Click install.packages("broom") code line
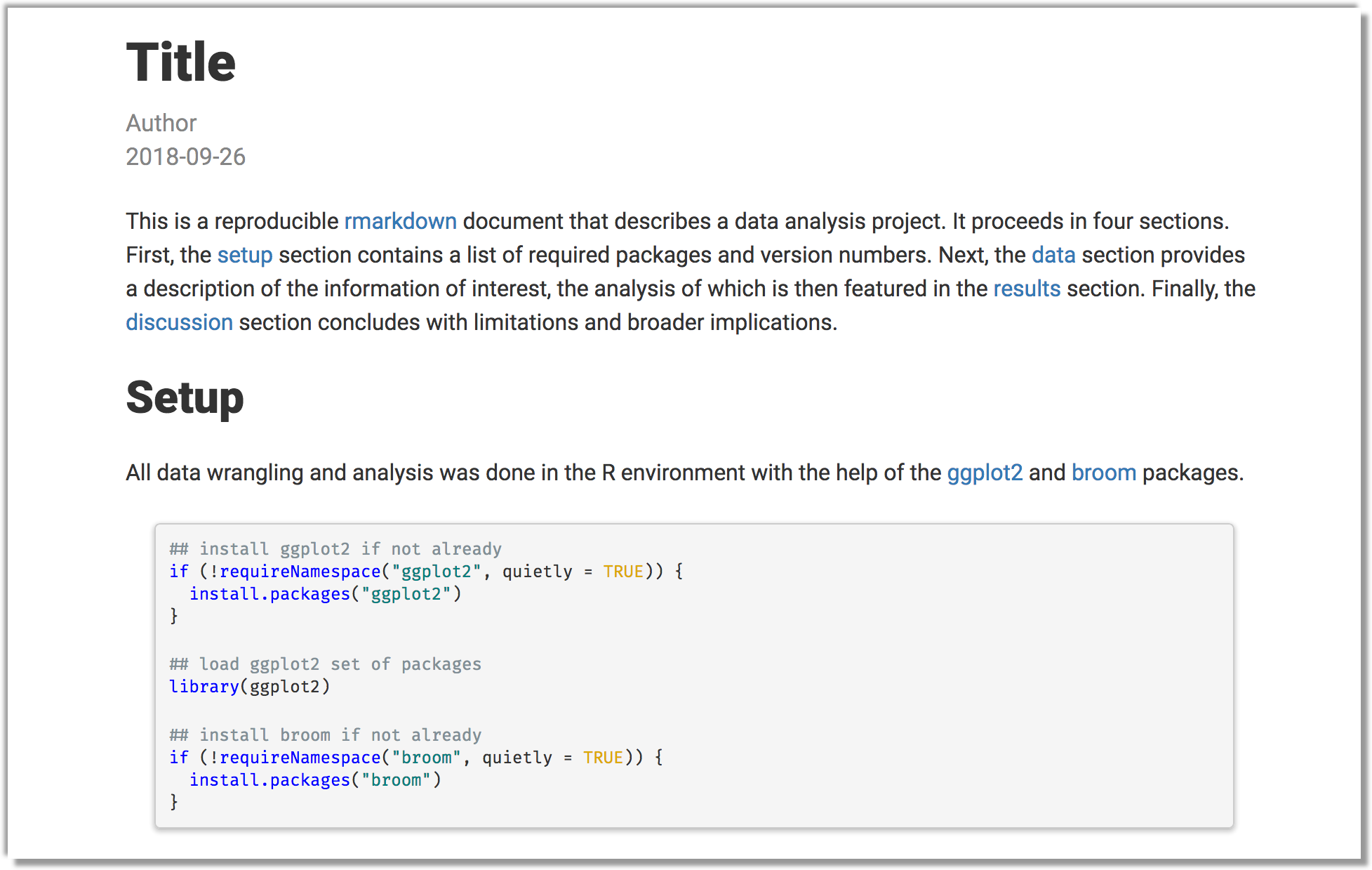This screenshot has height=870, width=1372. pos(315,780)
